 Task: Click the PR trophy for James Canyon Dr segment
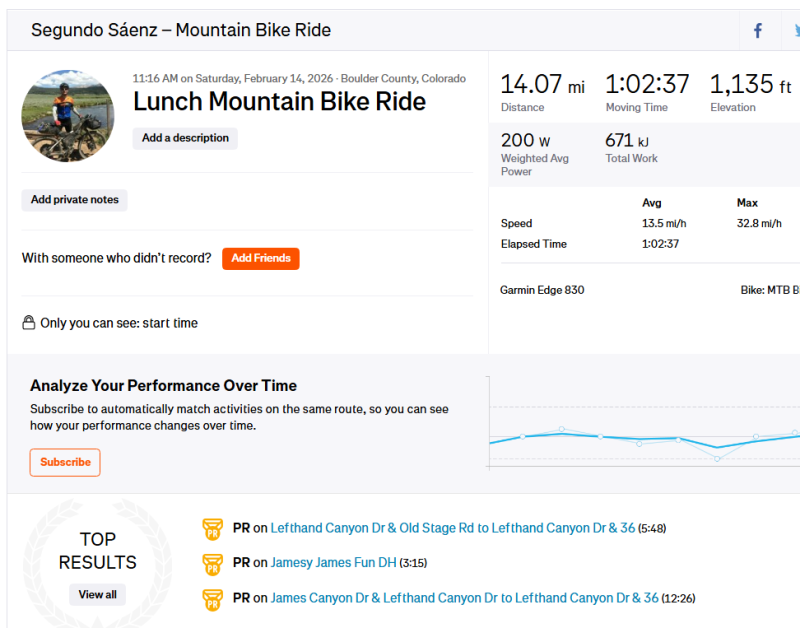[x=212, y=598]
